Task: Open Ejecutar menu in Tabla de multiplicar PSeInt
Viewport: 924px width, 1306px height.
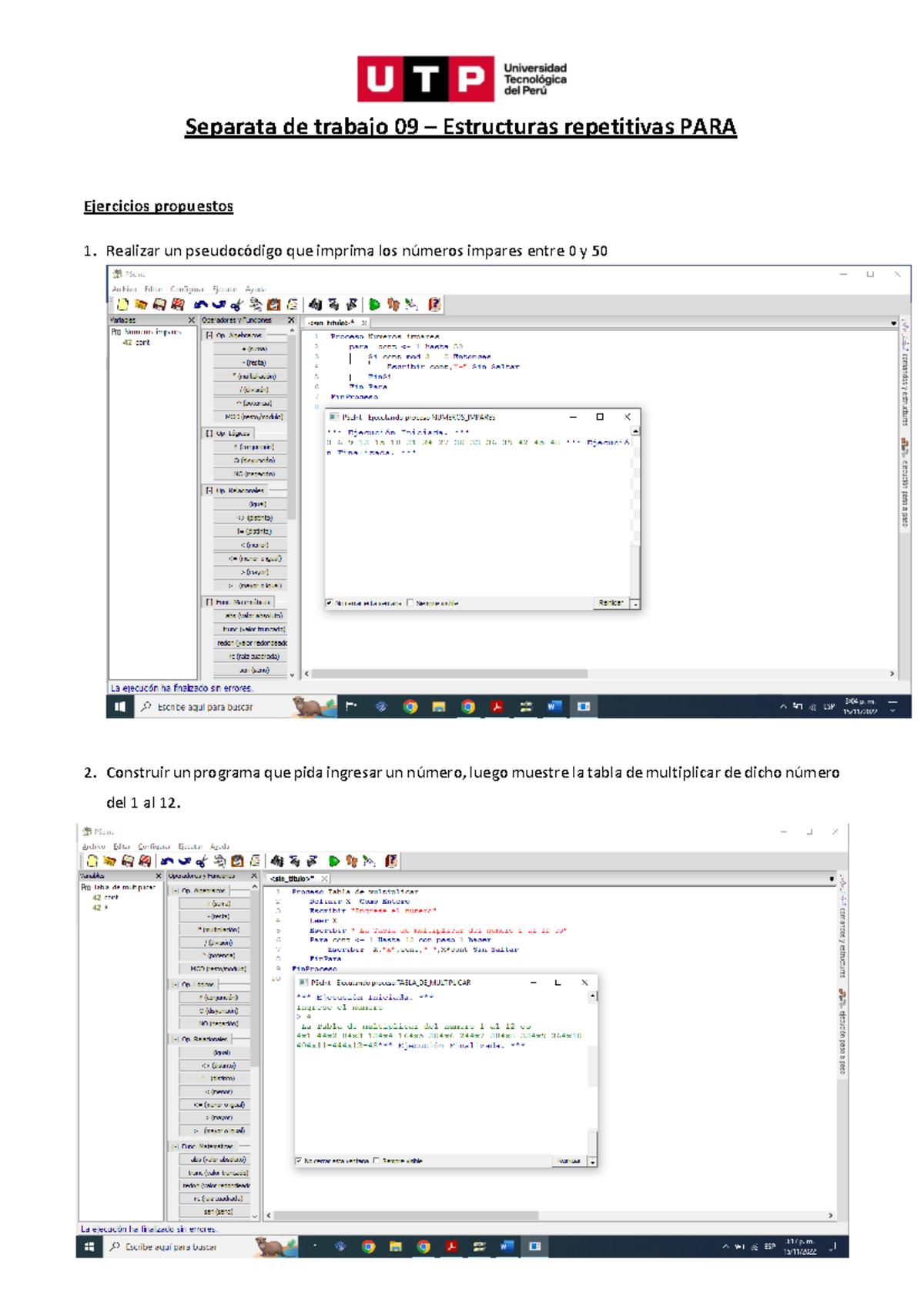Action: click(x=189, y=846)
